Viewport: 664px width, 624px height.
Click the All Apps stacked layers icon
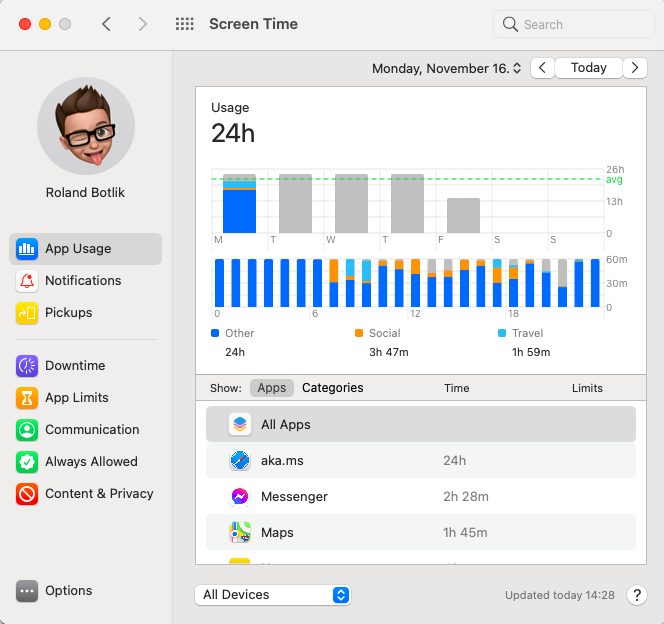click(240, 424)
